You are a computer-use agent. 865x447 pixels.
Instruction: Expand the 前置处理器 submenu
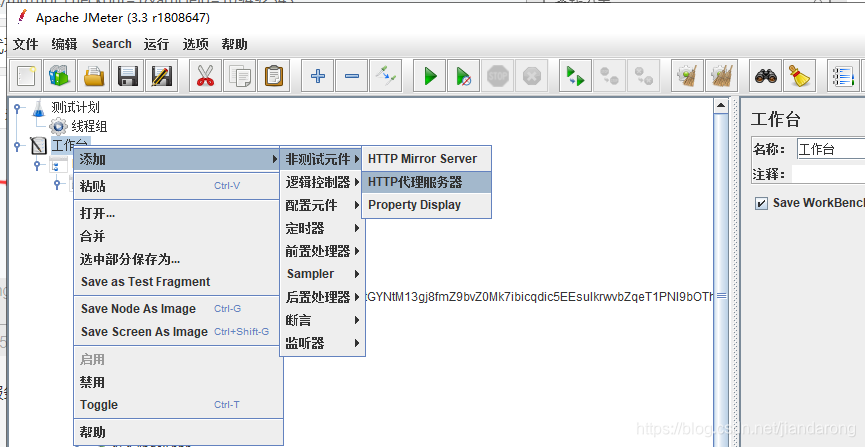pyautogui.click(x=323, y=251)
